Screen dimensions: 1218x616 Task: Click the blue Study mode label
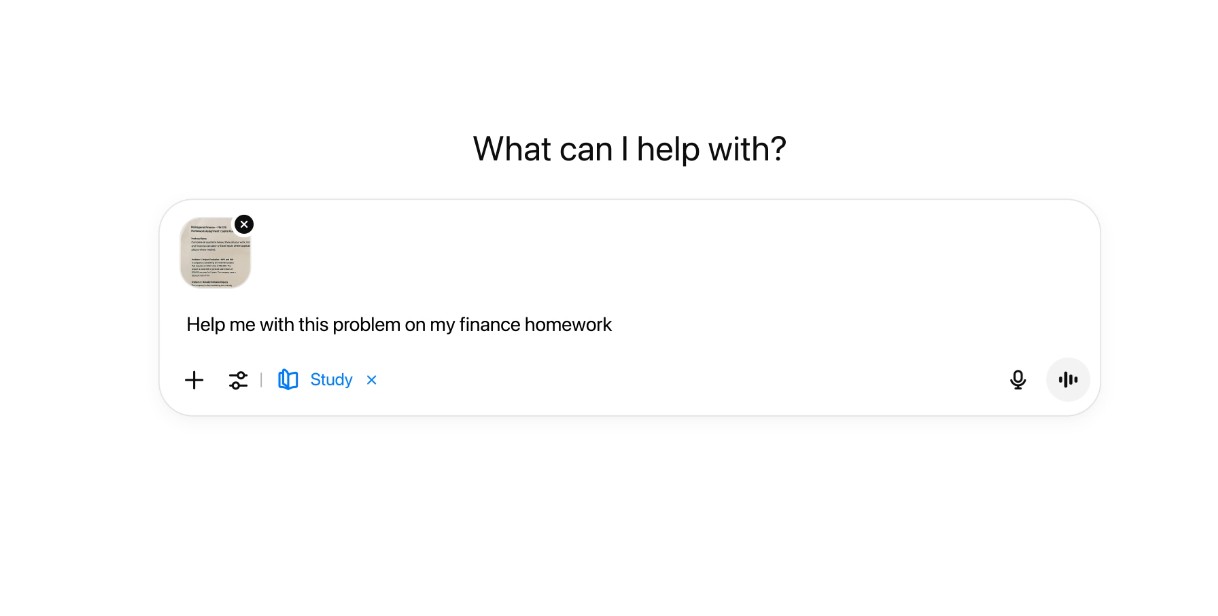[331, 380]
